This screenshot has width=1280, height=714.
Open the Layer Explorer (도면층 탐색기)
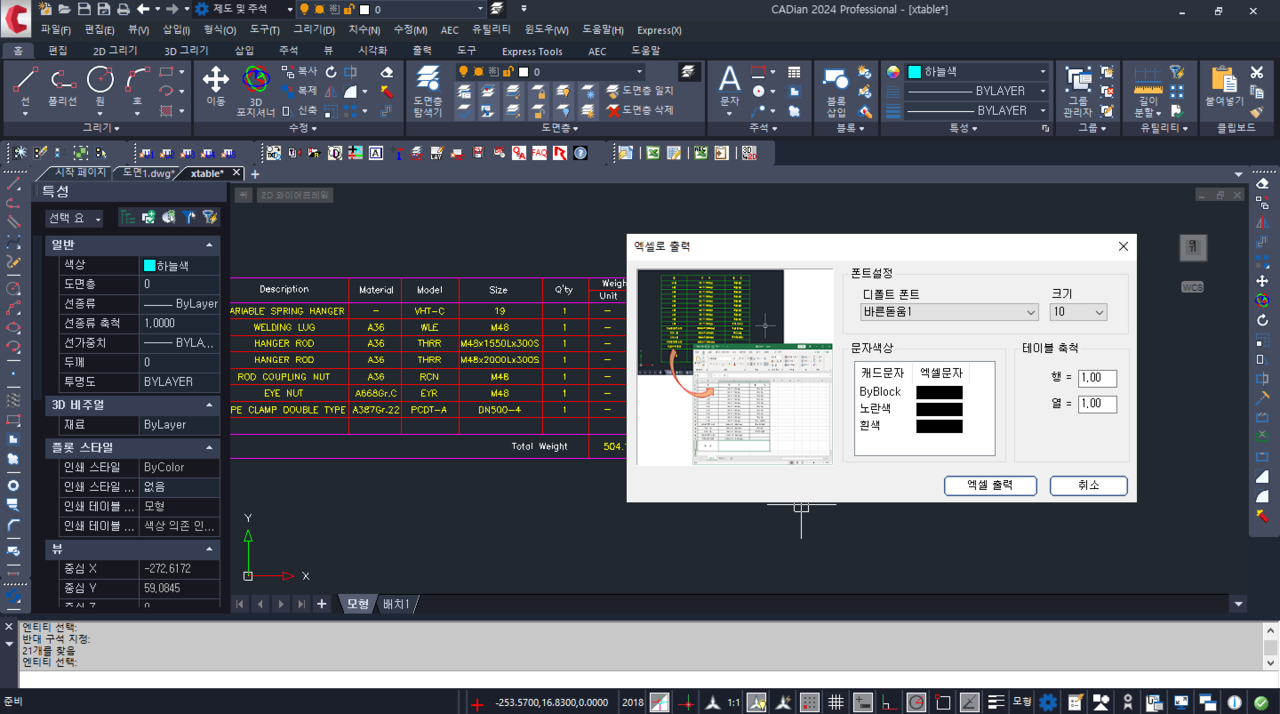(428, 82)
